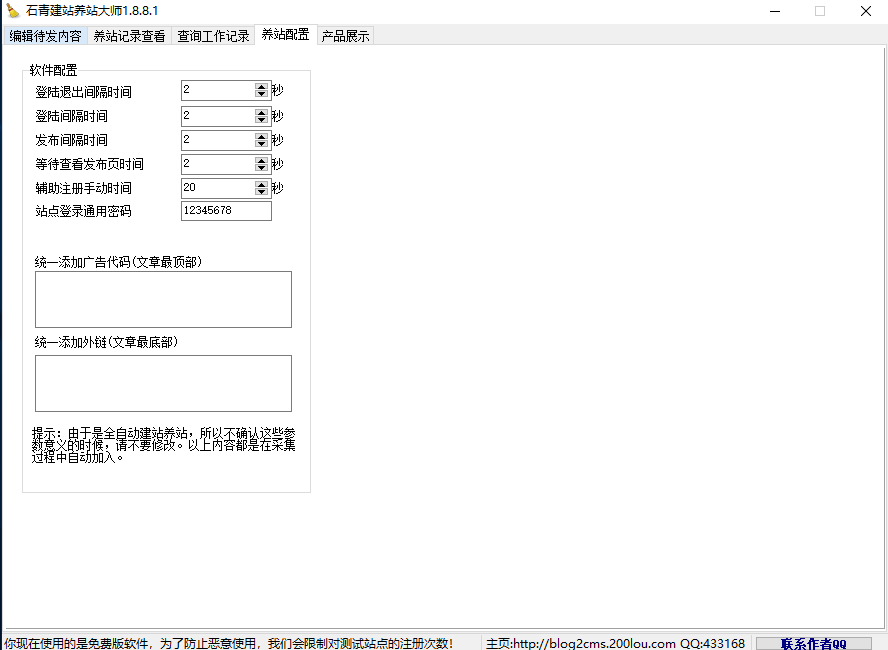This screenshot has height=650, width=888.
Task: Click the 软件配置 group title
Action: [53, 70]
